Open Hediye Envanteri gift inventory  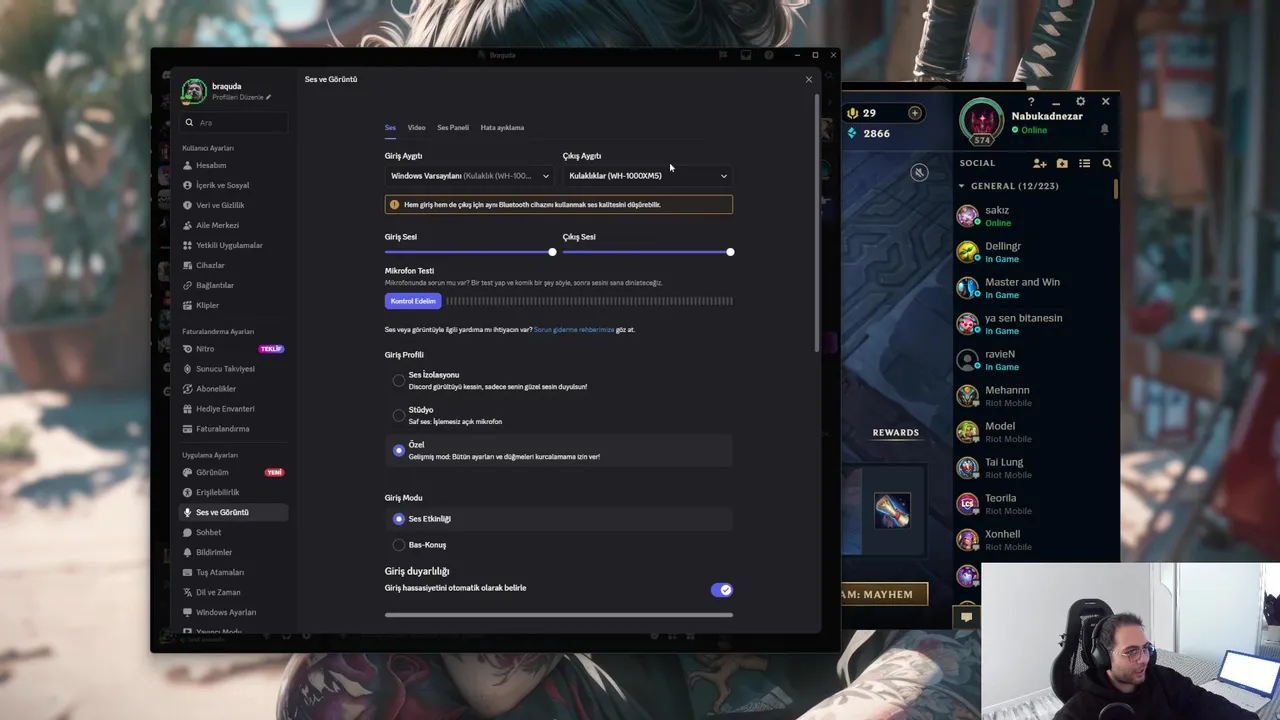click(x=233, y=409)
